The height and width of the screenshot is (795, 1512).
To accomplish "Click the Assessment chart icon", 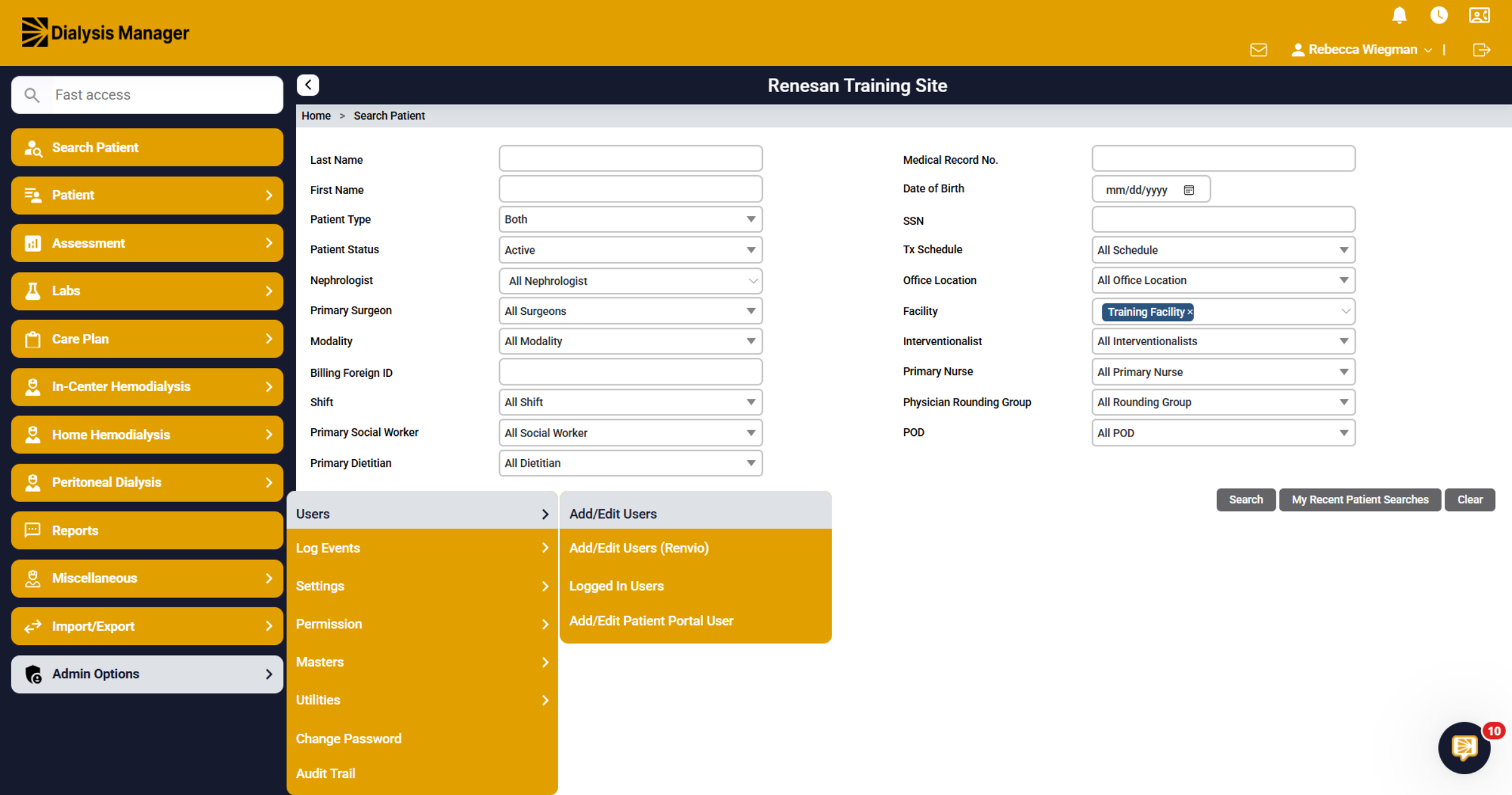I will (x=33, y=243).
